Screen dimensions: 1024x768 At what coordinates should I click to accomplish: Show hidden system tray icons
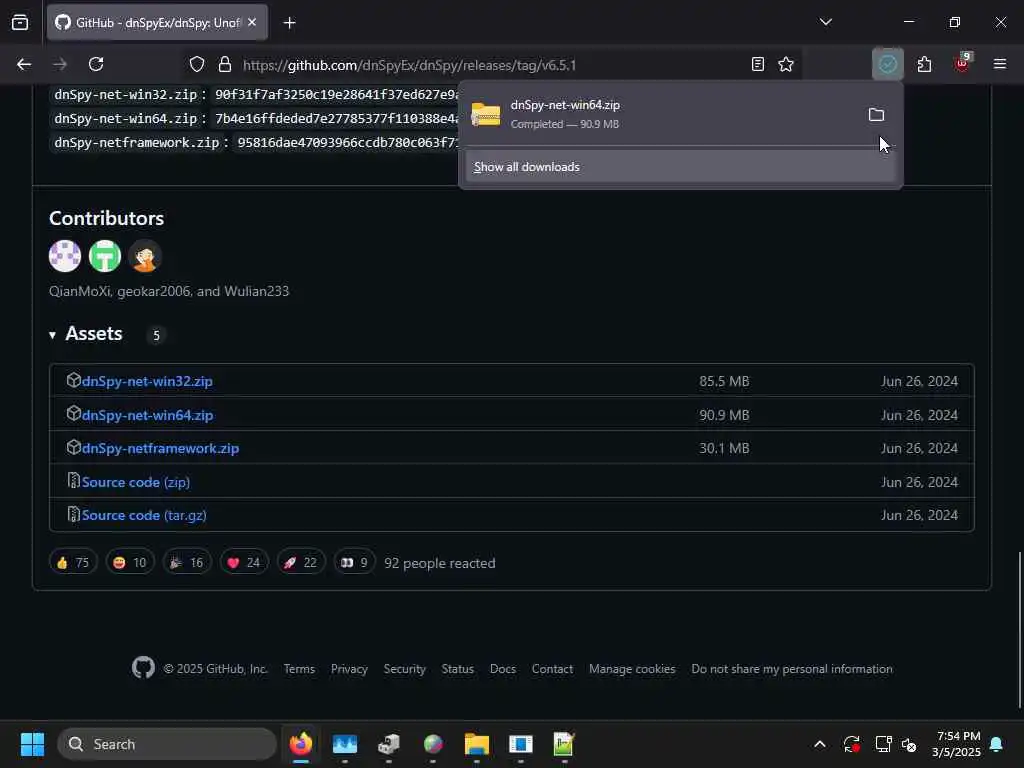(820, 744)
